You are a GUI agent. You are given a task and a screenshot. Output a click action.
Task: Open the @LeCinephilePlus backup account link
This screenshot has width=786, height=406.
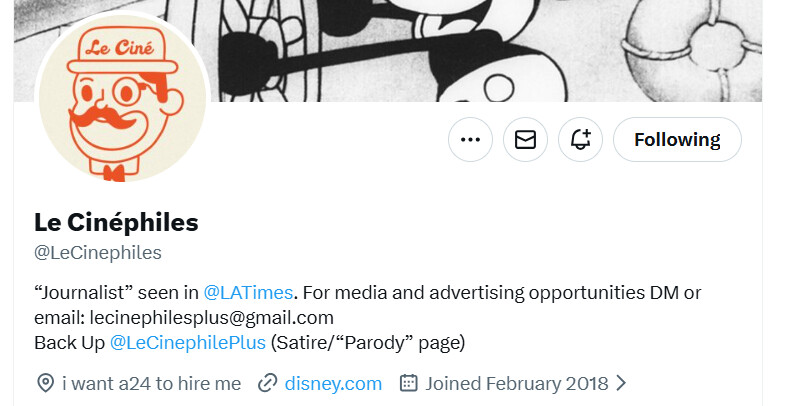click(x=187, y=343)
